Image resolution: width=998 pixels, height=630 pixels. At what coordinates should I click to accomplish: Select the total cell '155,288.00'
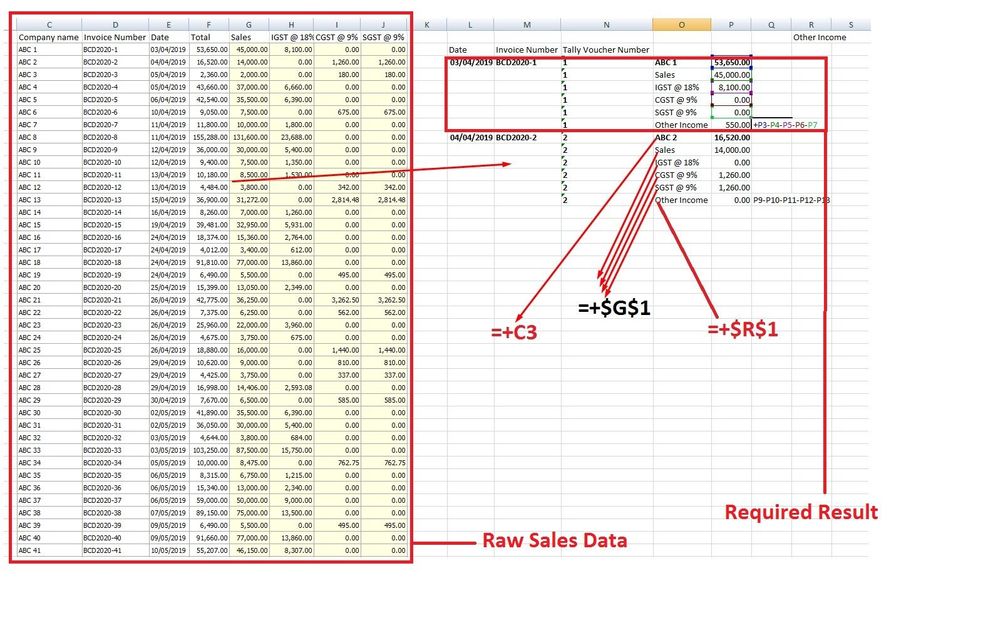pyautogui.click(x=209, y=137)
